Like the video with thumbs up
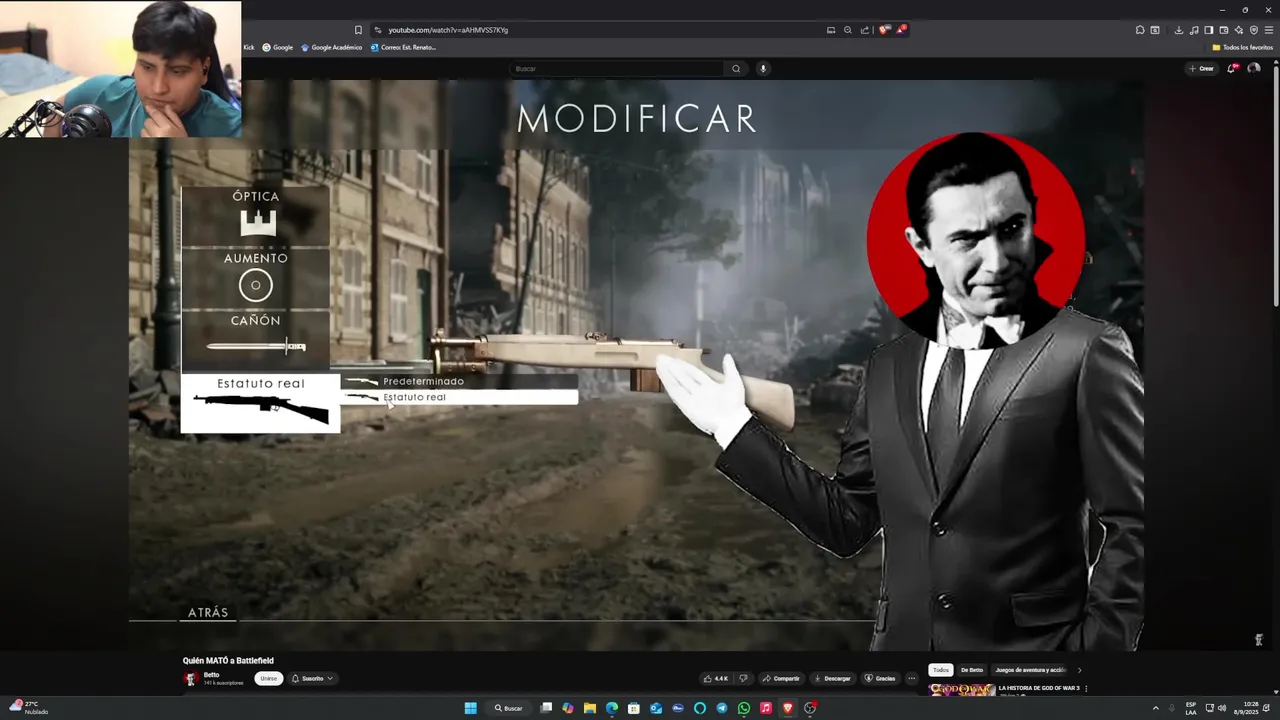Screen dimensions: 1280x720 click(716, 678)
